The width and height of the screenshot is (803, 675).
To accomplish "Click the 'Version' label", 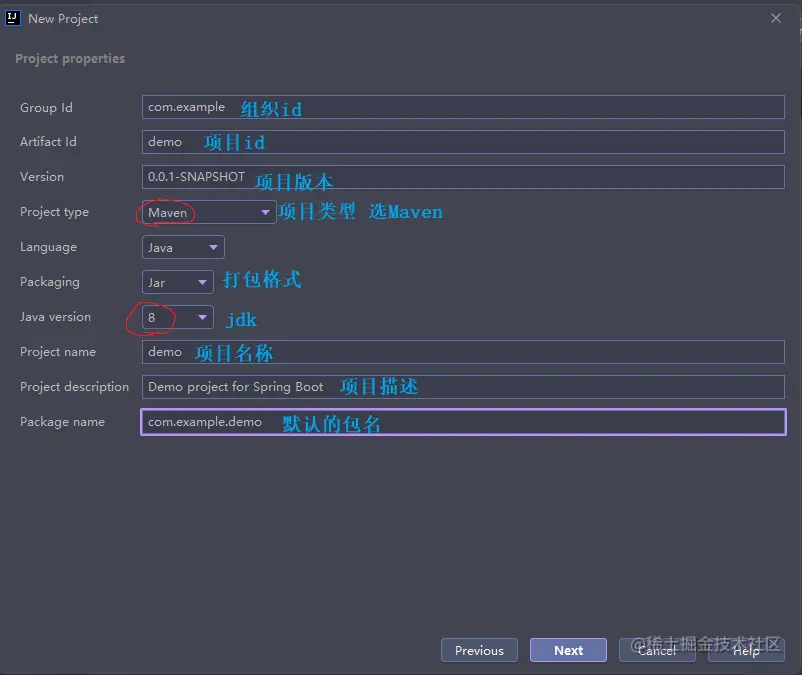I will (42, 177).
